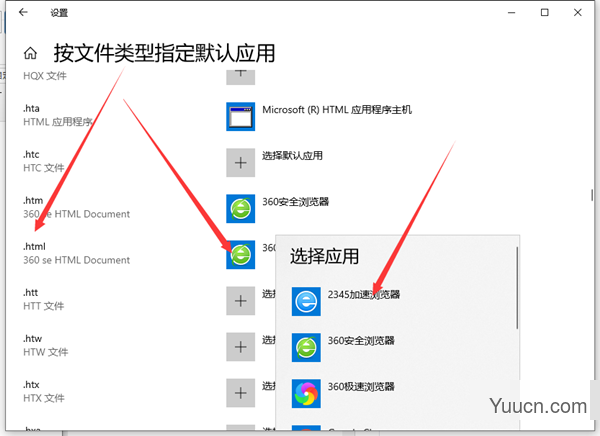Choose the 360安全浏览器 icon in the popup
The height and width of the screenshot is (436, 600).
[306, 348]
